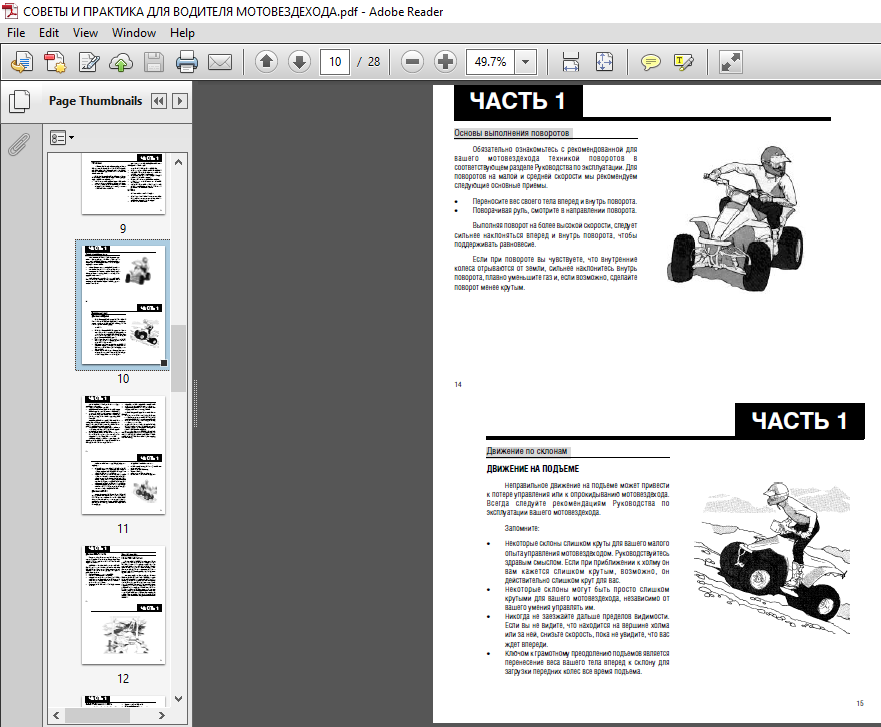Viewport: 881px width, 727px height.
Task: Click the Create PDF online toolbar icon
Action: [x=22, y=62]
